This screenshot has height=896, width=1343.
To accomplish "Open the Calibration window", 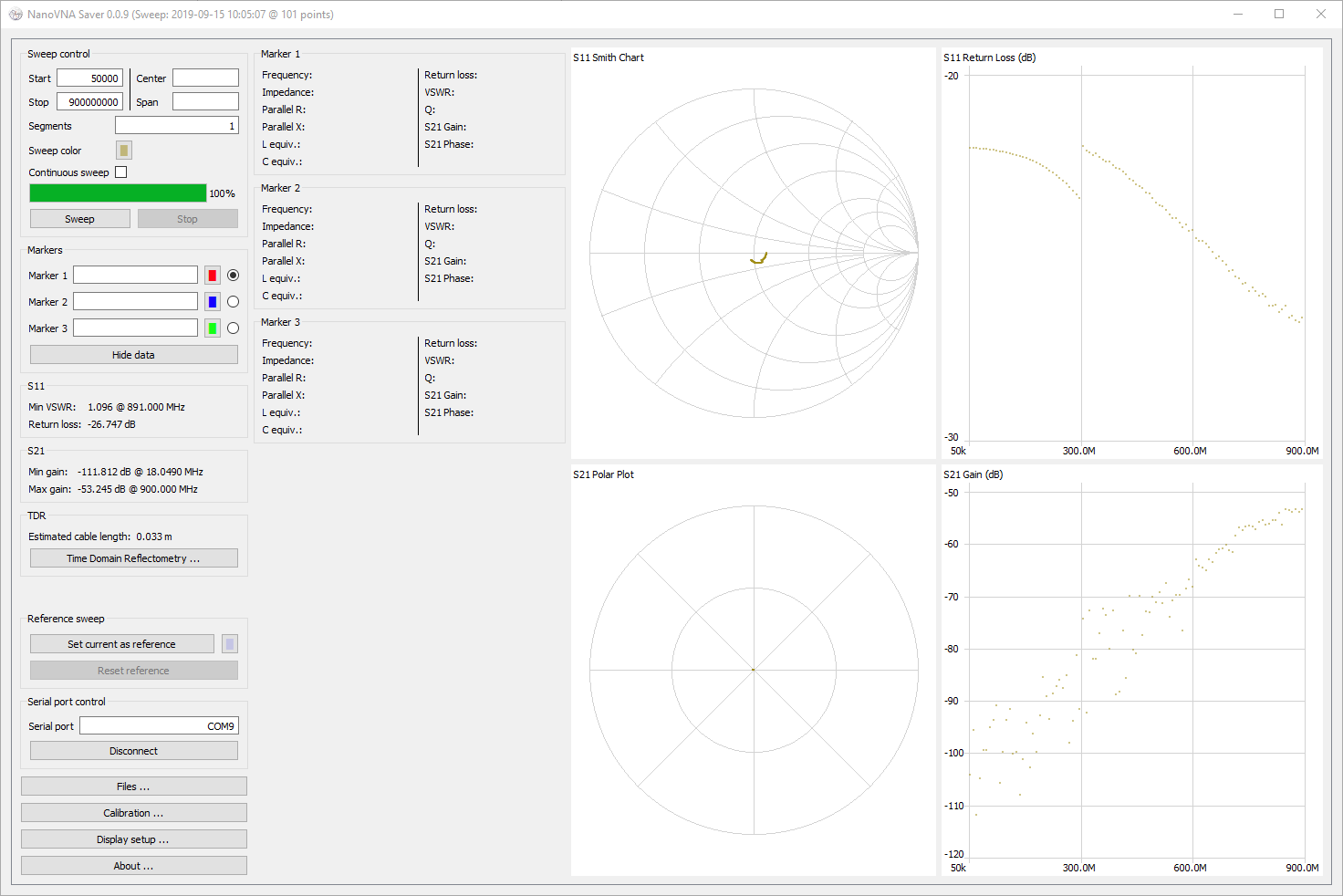I will click(x=133, y=813).
